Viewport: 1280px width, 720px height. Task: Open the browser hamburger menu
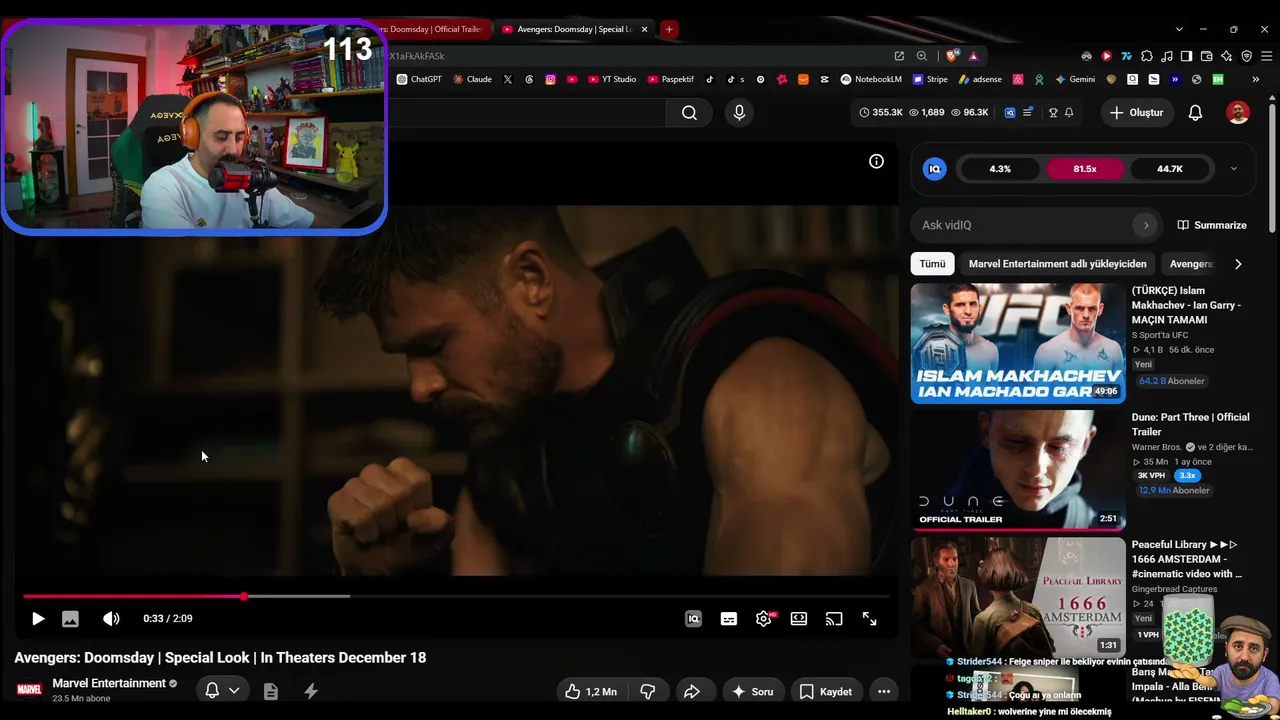(x=1266, y=56)
